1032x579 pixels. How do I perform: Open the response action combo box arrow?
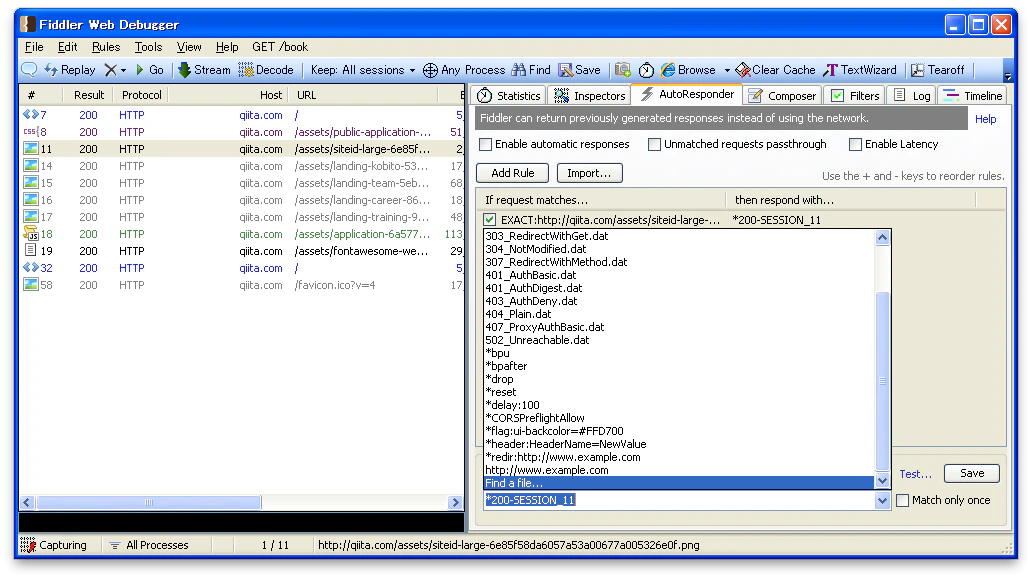point(883,501)
